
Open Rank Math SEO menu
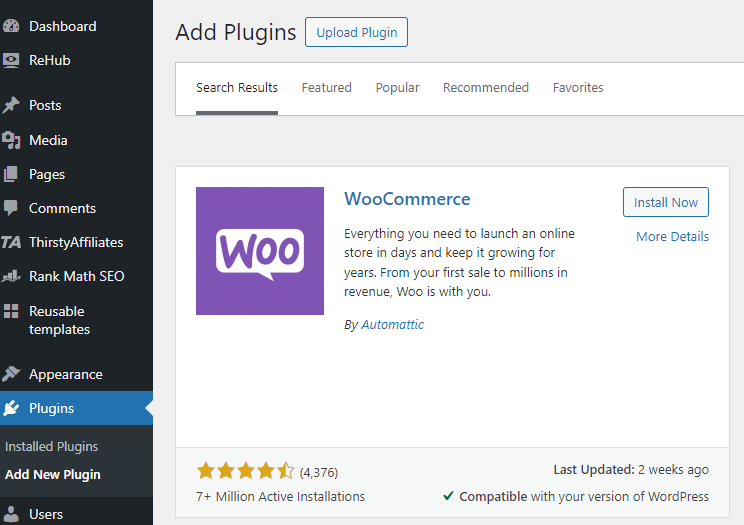click(x=76, y=276)
